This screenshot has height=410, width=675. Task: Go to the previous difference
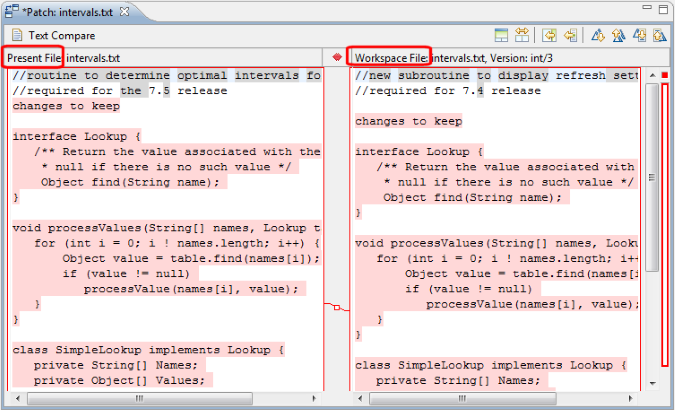coord(617,36)
